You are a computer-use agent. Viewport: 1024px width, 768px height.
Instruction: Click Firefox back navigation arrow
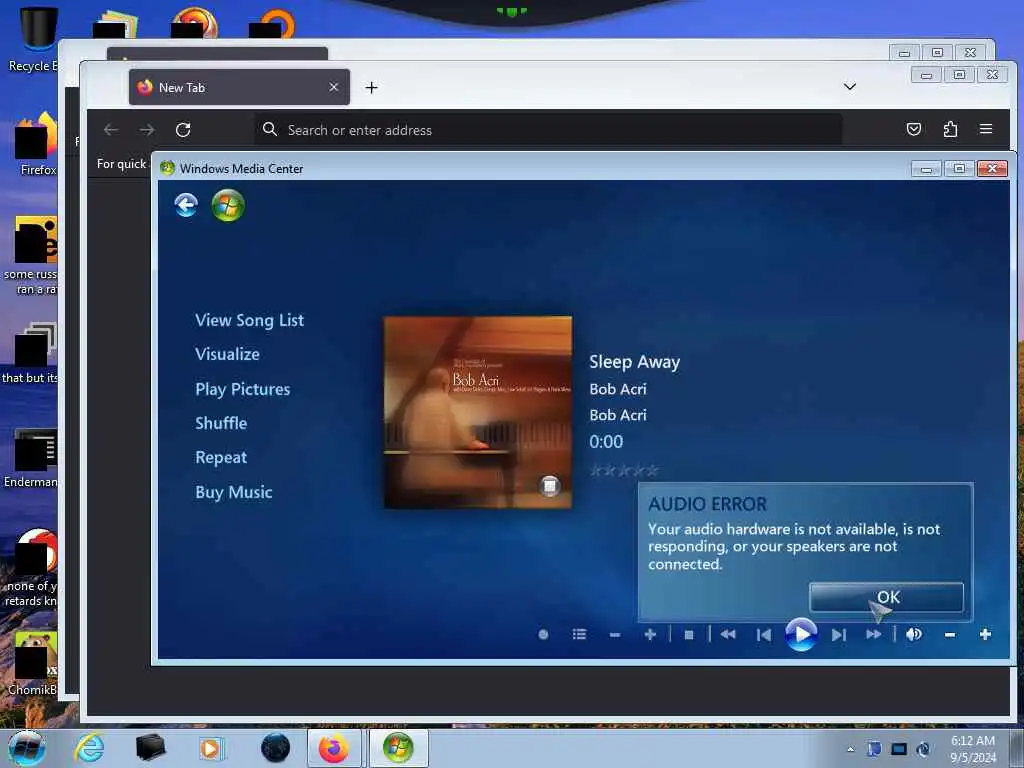pos(111,130)
